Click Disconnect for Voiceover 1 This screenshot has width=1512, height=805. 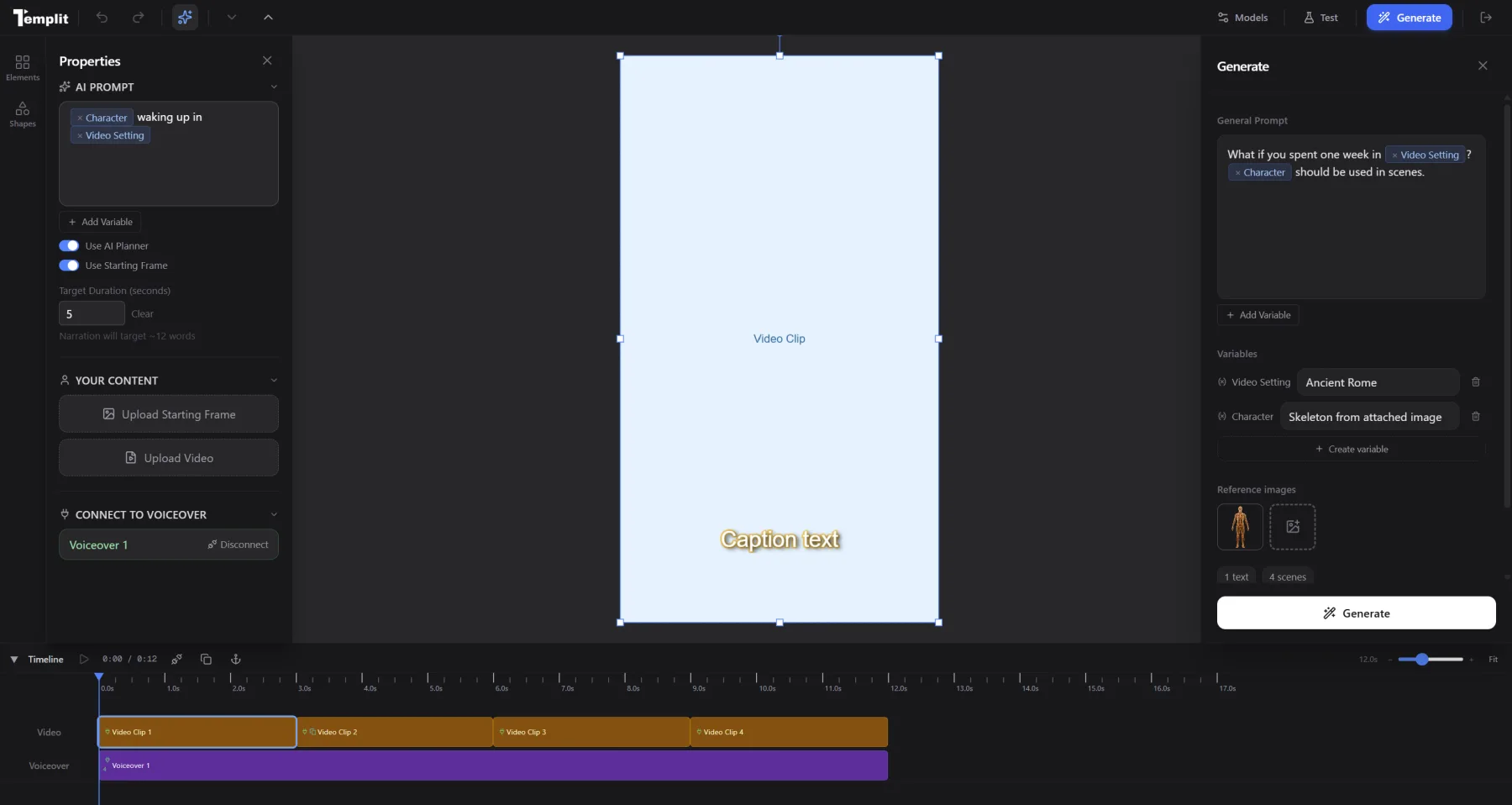click(x=239, y=545)
